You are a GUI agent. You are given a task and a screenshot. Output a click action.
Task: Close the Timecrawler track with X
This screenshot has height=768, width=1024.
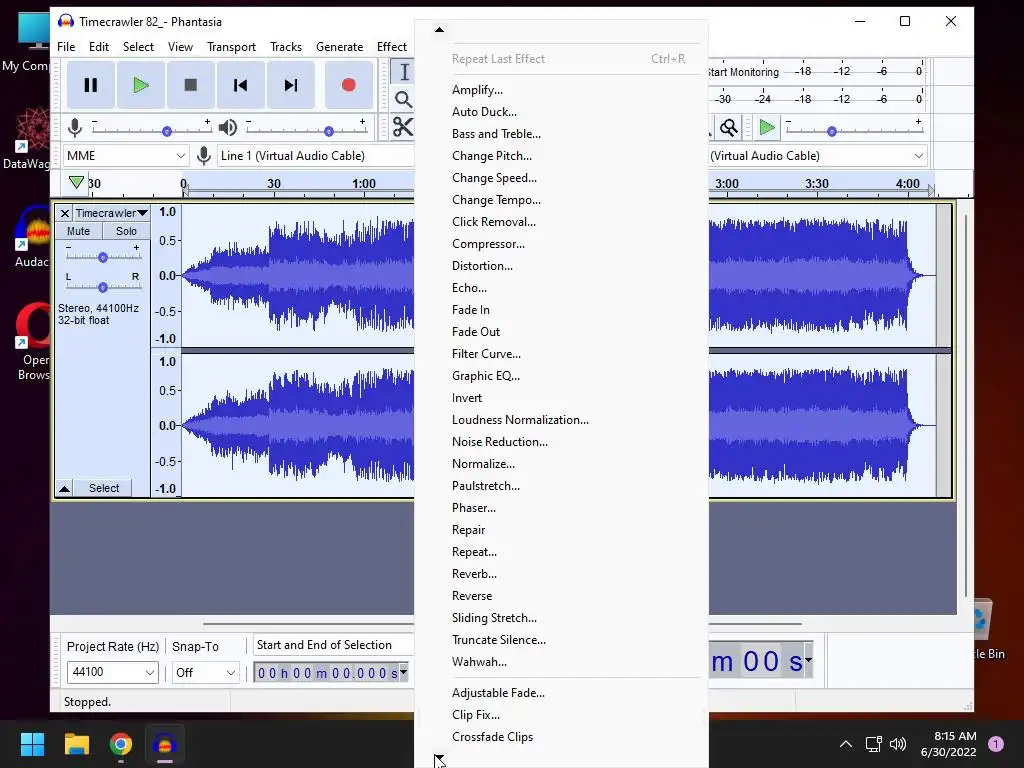coord(65,213)
